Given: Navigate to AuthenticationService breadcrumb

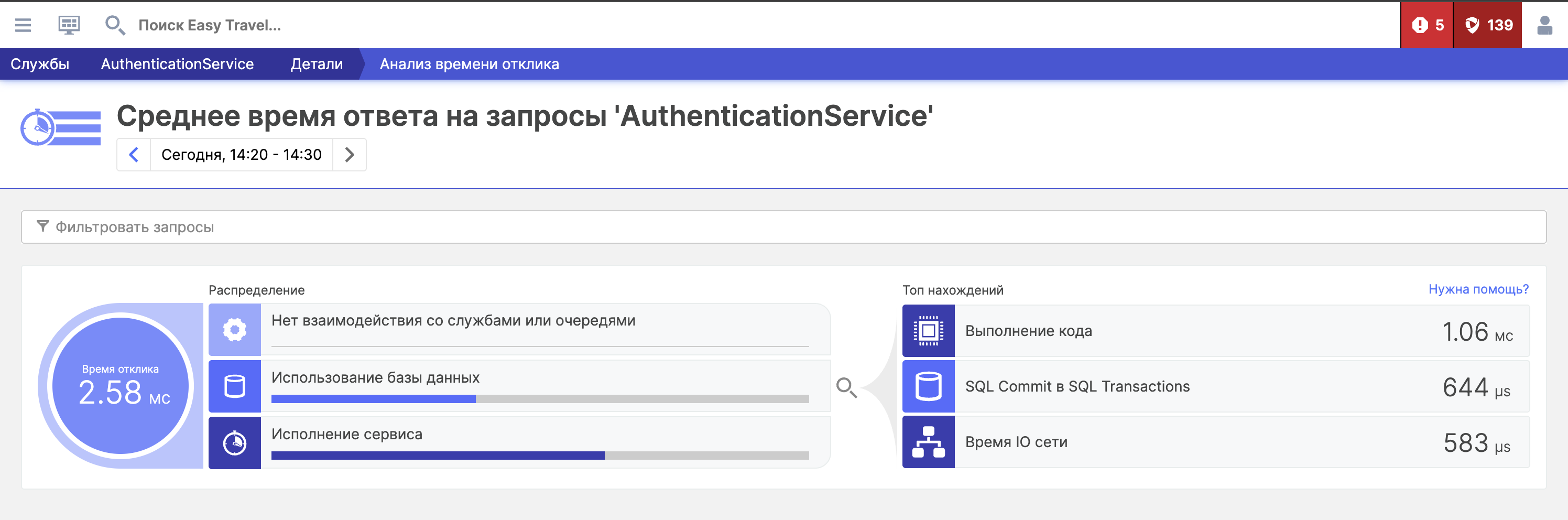Looking at the screenshot, I should tap(177, 64).
